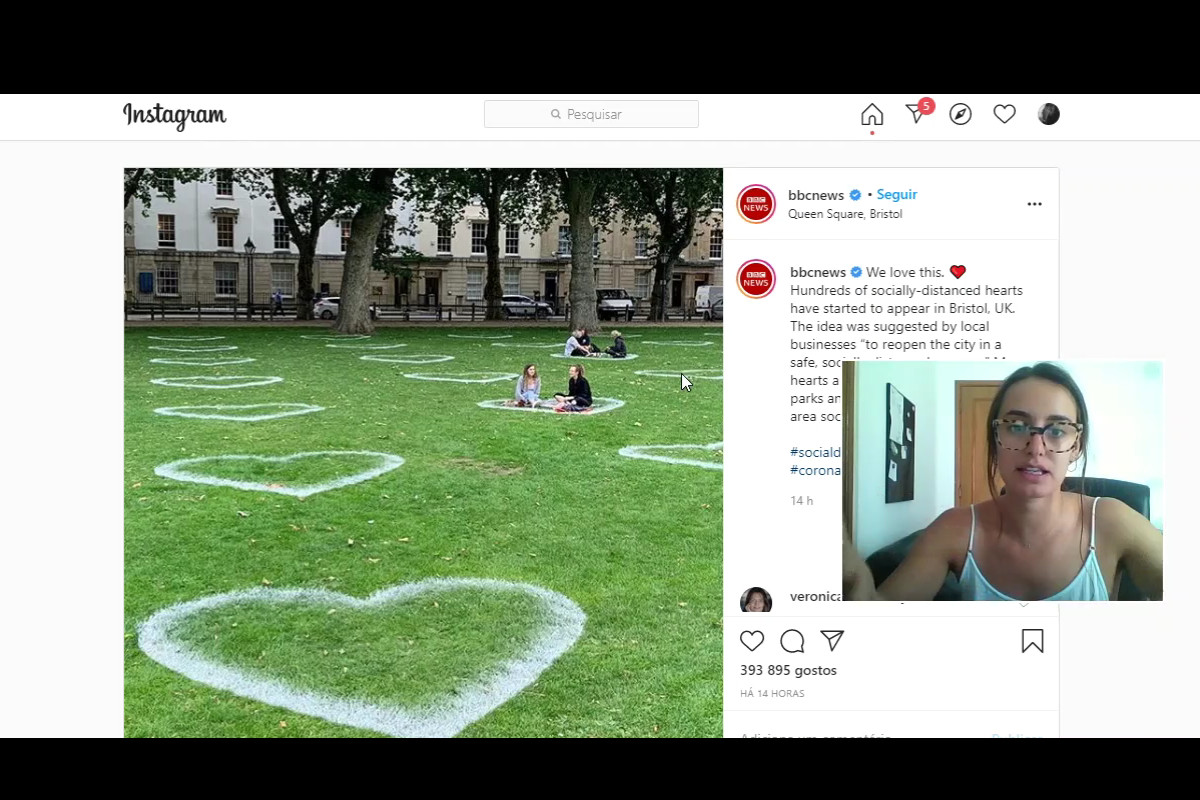Click the webcam video overlay
Screen dimensions: 1200x800
coord(1002,481)
